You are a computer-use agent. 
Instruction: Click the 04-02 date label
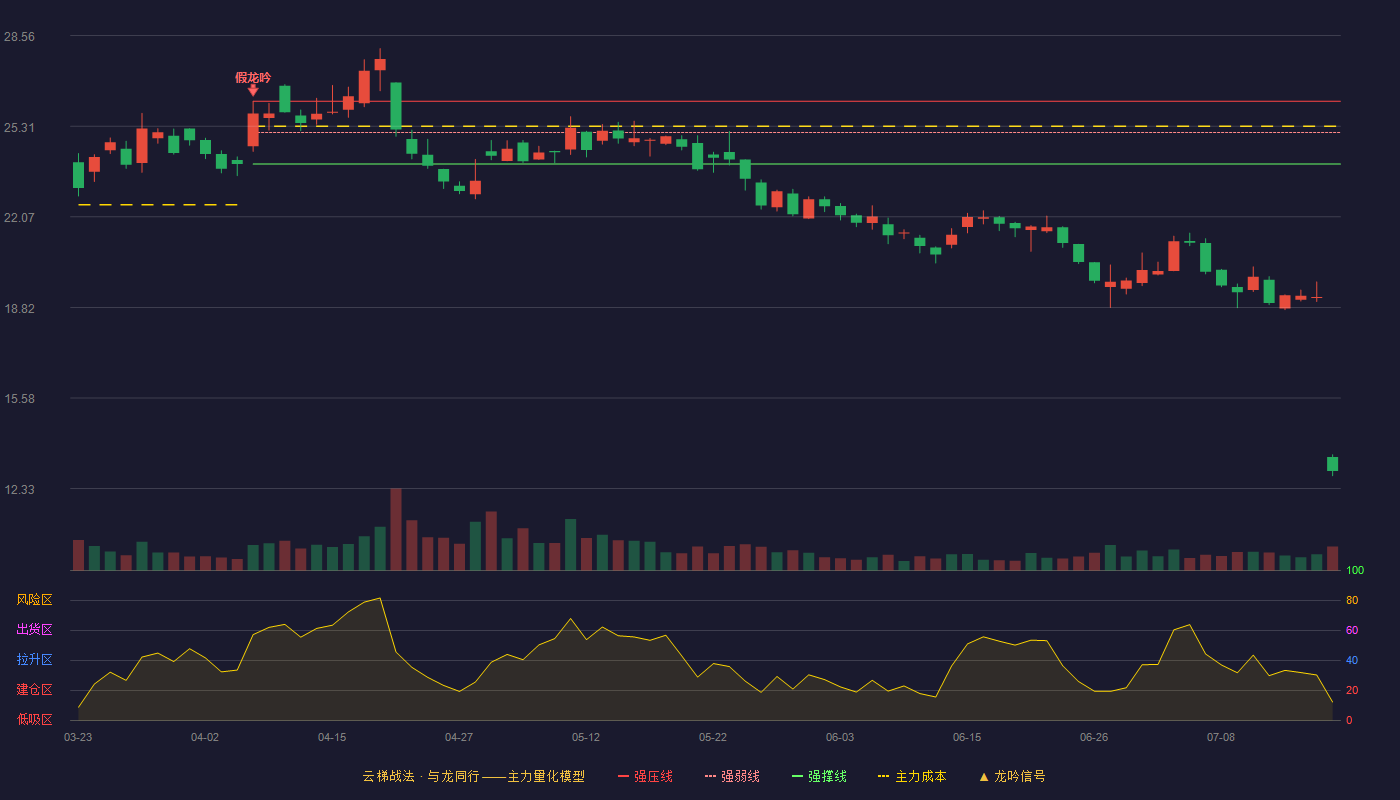tap(205, 737)
